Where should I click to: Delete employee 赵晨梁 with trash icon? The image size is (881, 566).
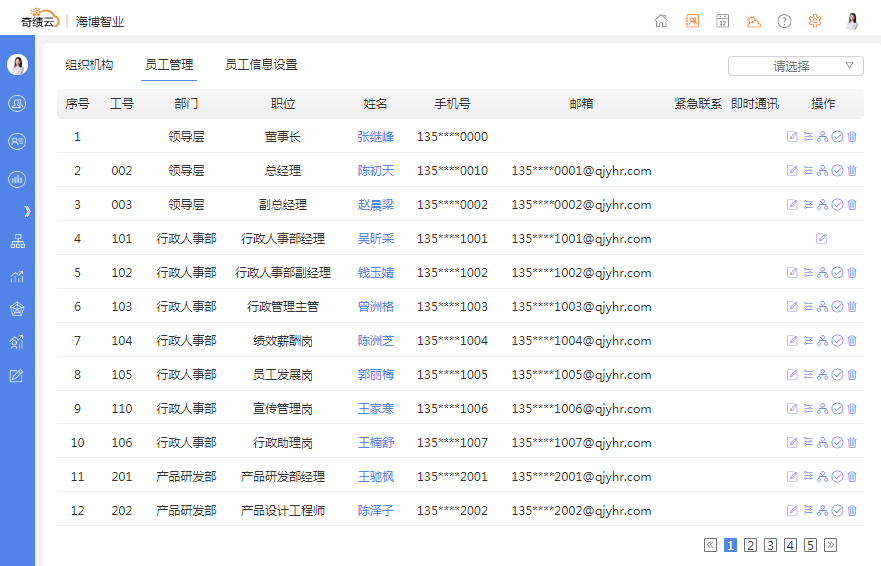coord(852,205)
